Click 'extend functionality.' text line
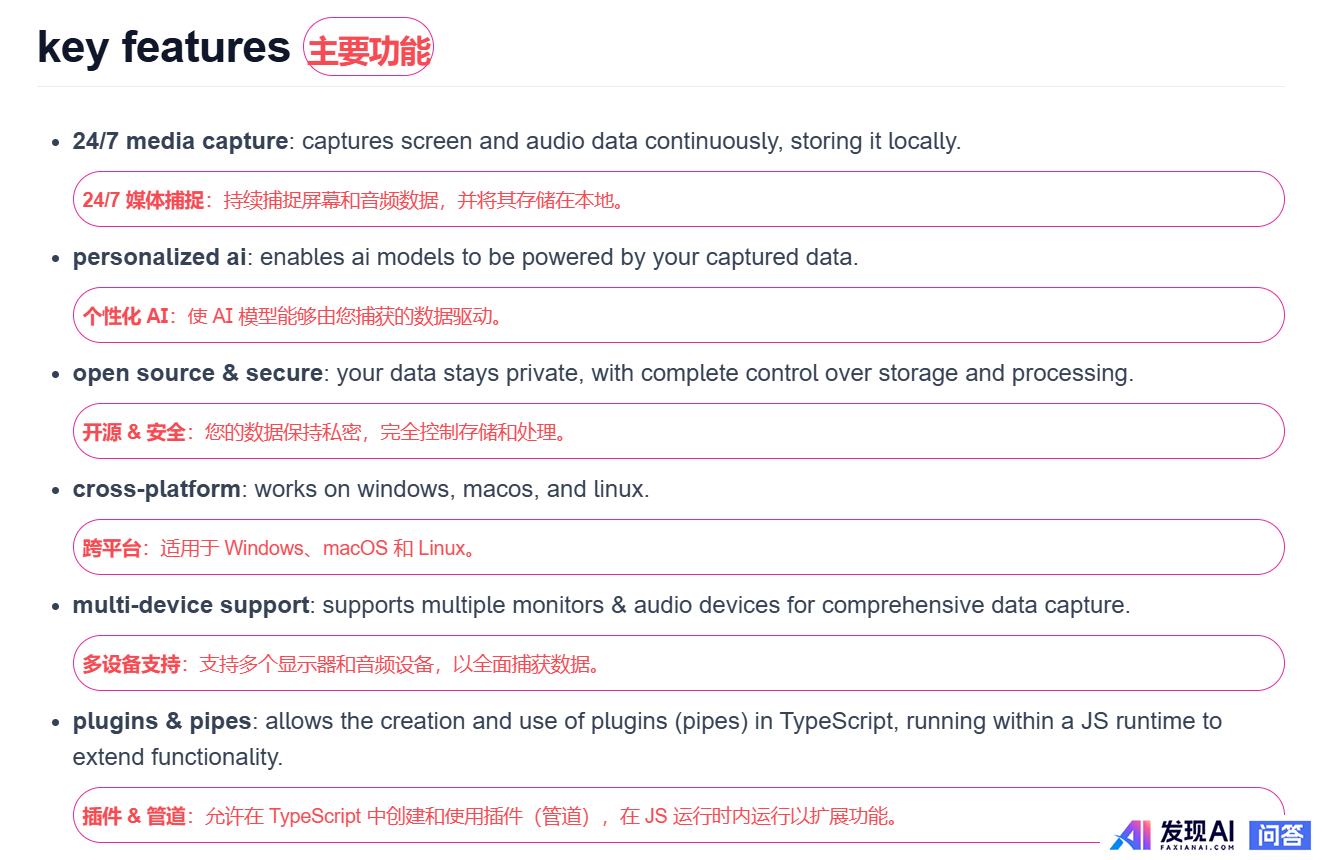Screen dimensions: 1326x860 pos(178,757)
